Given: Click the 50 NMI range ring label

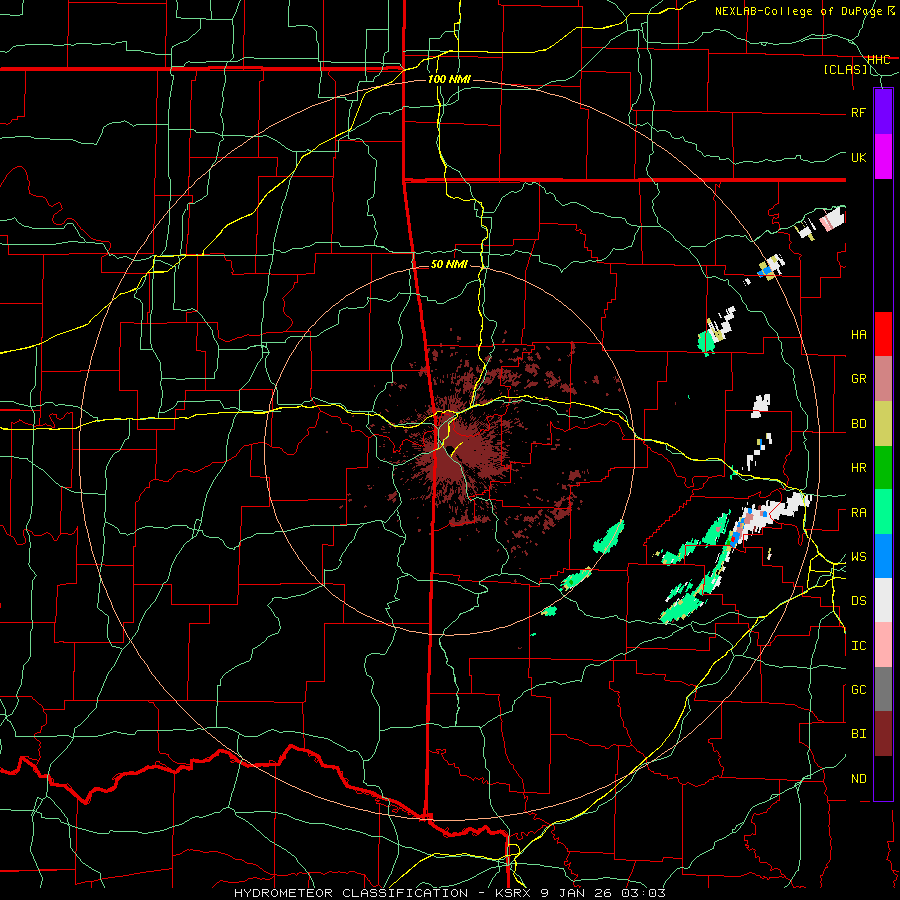Looking at the screenshot, I should point(449,265).
